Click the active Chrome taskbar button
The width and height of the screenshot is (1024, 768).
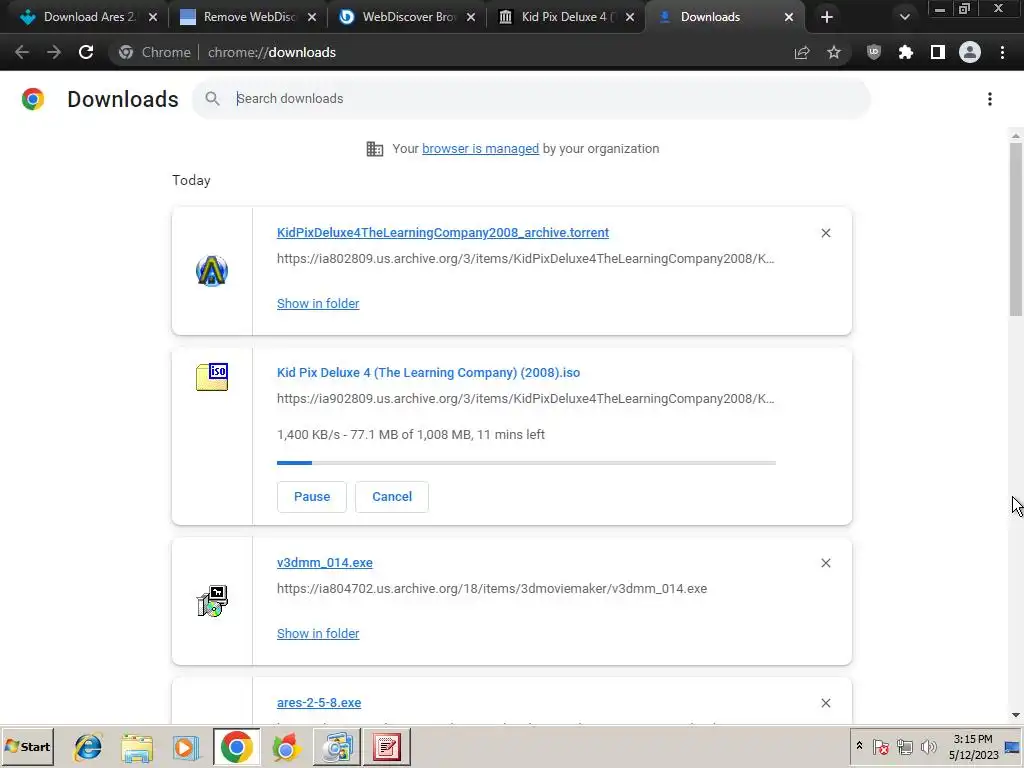click(236, 747)
